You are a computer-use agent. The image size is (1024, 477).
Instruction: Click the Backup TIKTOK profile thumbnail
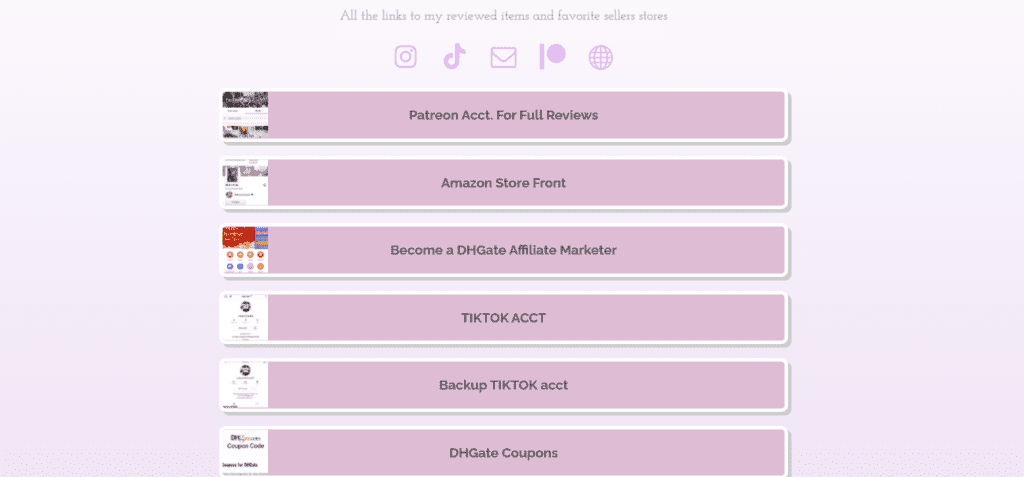pos(245,386)
